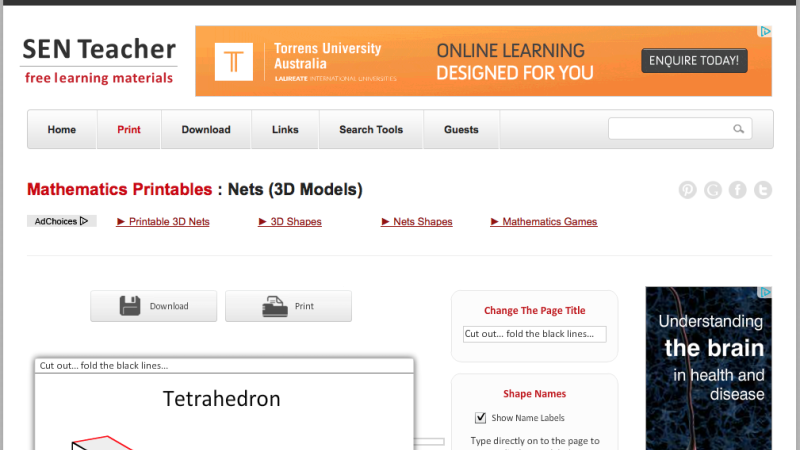Open the Download menu item in navigation
This screenshot has width=800, height=450.
click(x=206, y=130)
